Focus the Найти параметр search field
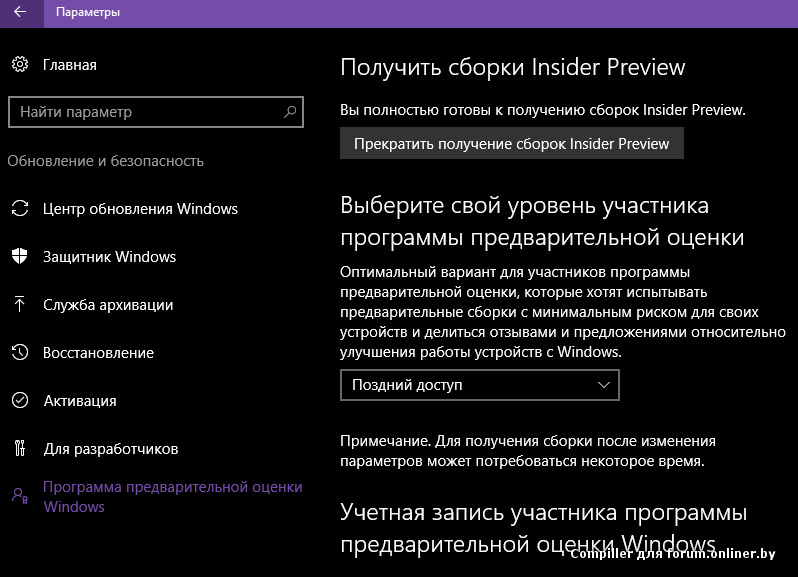This screenshot has height=577, width=798. point(156,111)
